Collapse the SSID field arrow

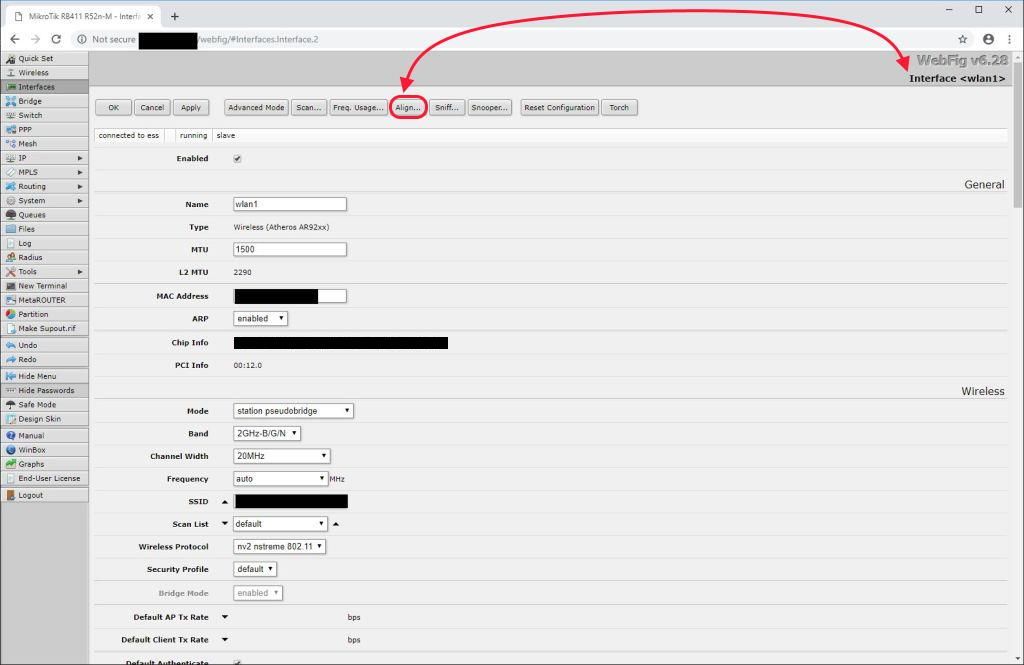coord(225,502)
